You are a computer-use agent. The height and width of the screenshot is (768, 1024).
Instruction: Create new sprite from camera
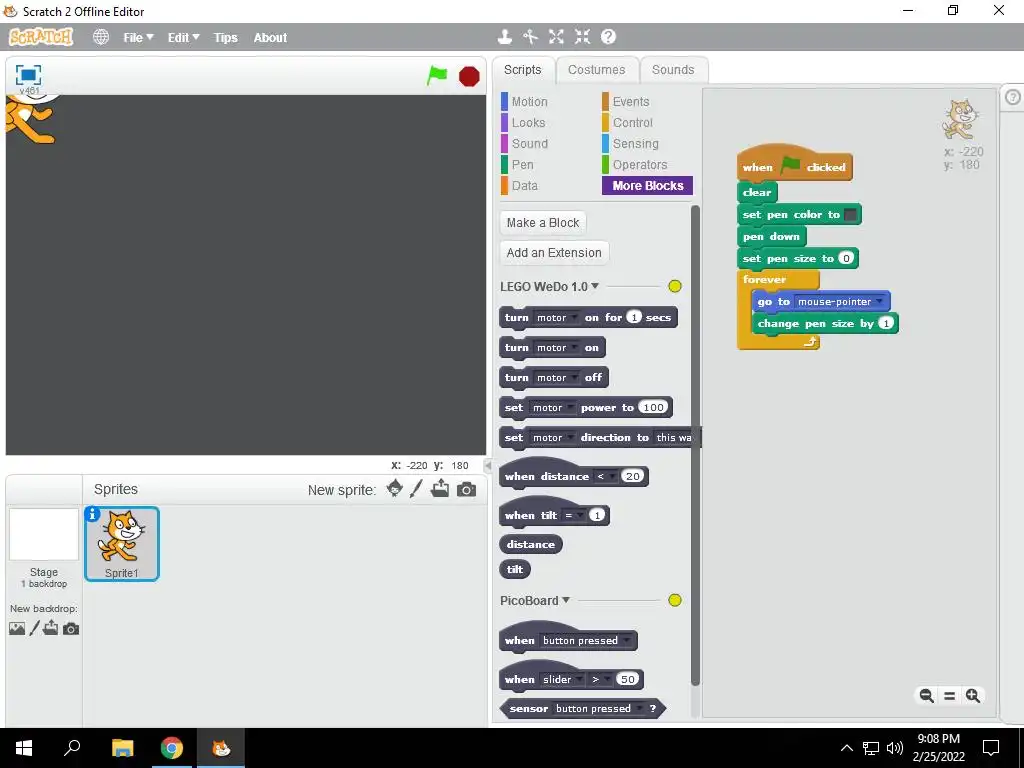tap(466, 489)
